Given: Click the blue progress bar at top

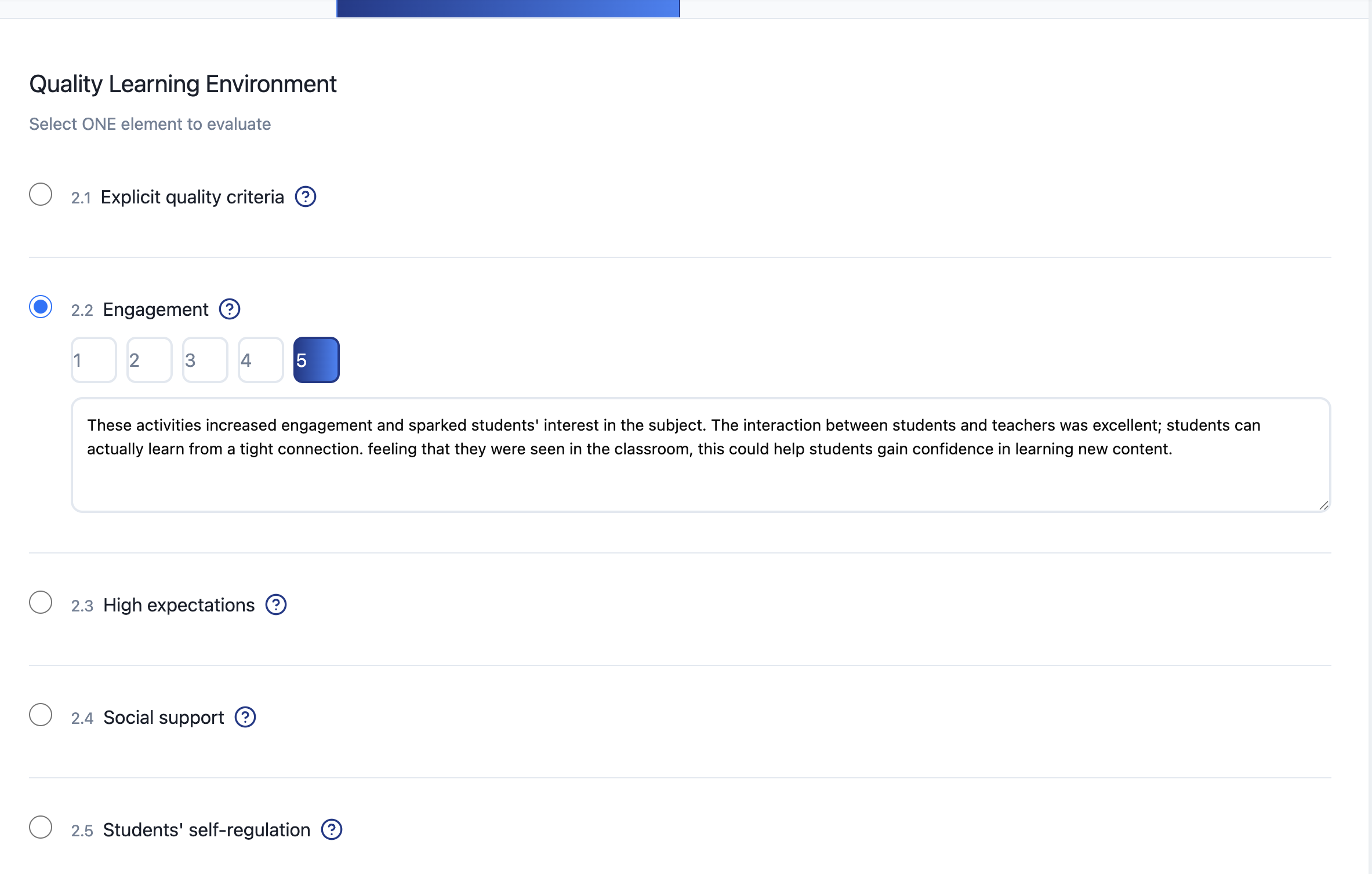Looking at the screenshot, I should pyautogui.click(x=508, y=9).
